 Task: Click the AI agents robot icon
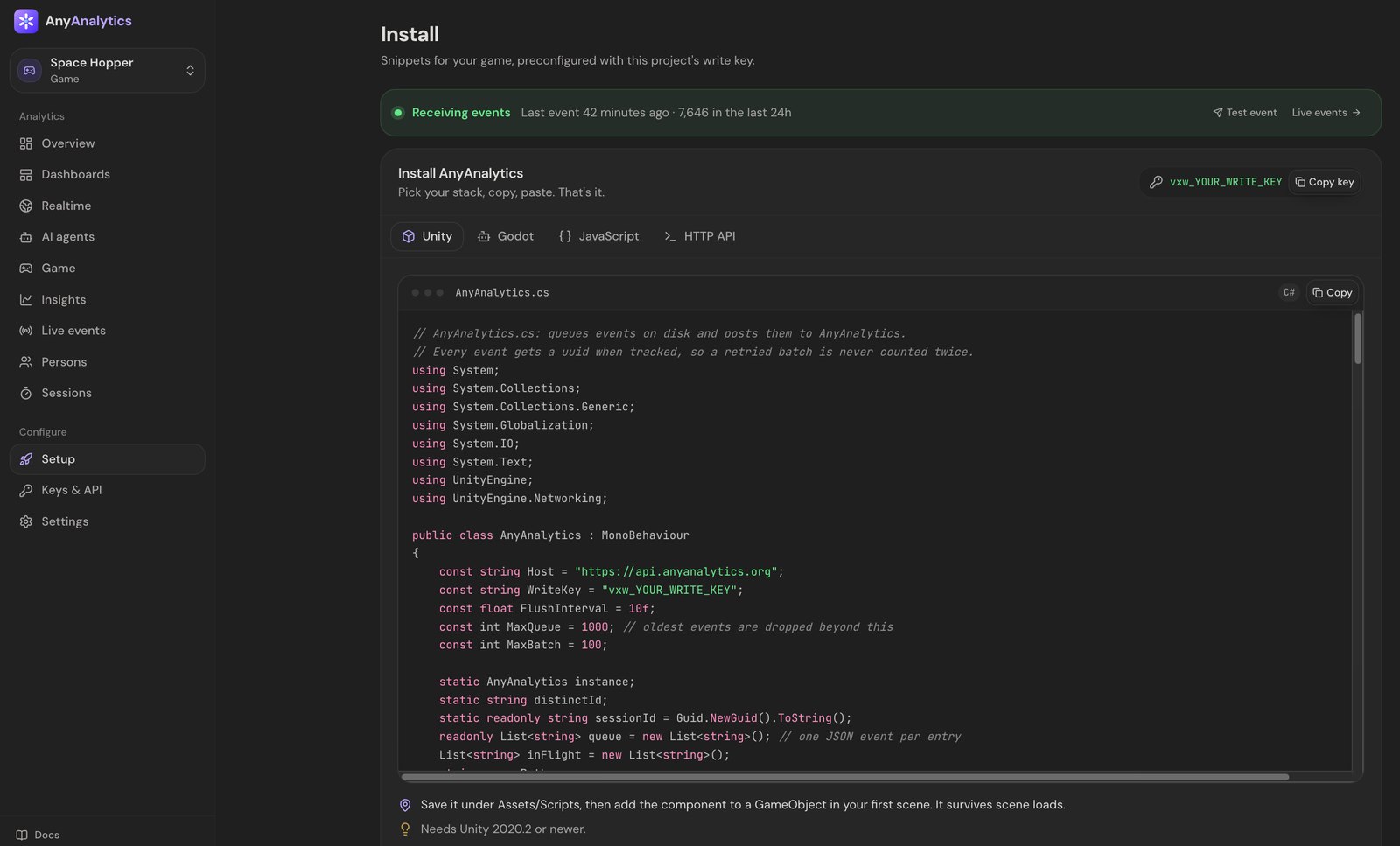click(x=26, y=237)
